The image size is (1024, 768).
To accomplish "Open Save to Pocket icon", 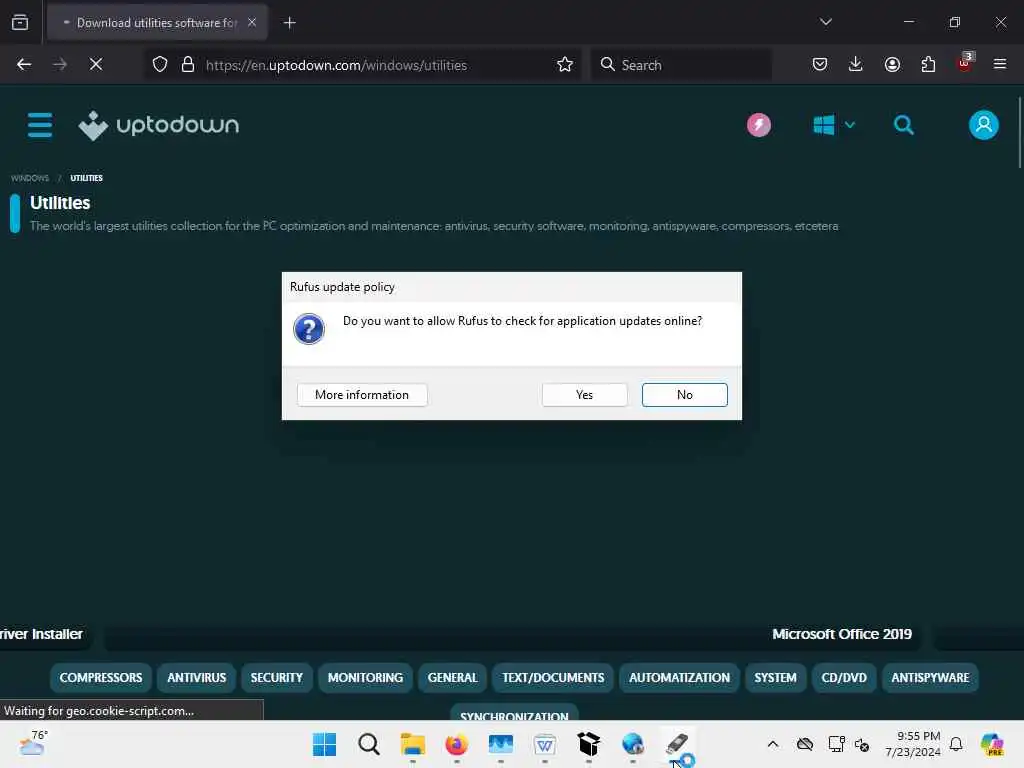I will click(820, 64).
